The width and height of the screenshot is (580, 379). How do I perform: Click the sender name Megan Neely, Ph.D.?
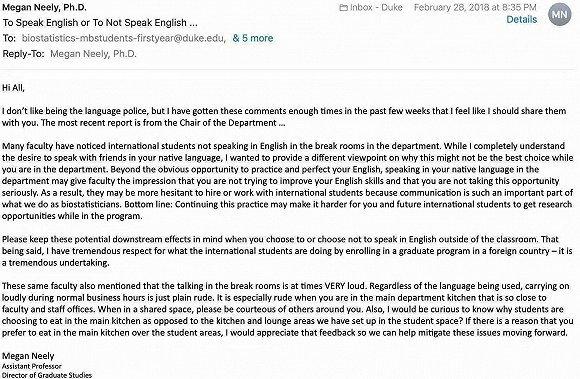click(45, 7)
